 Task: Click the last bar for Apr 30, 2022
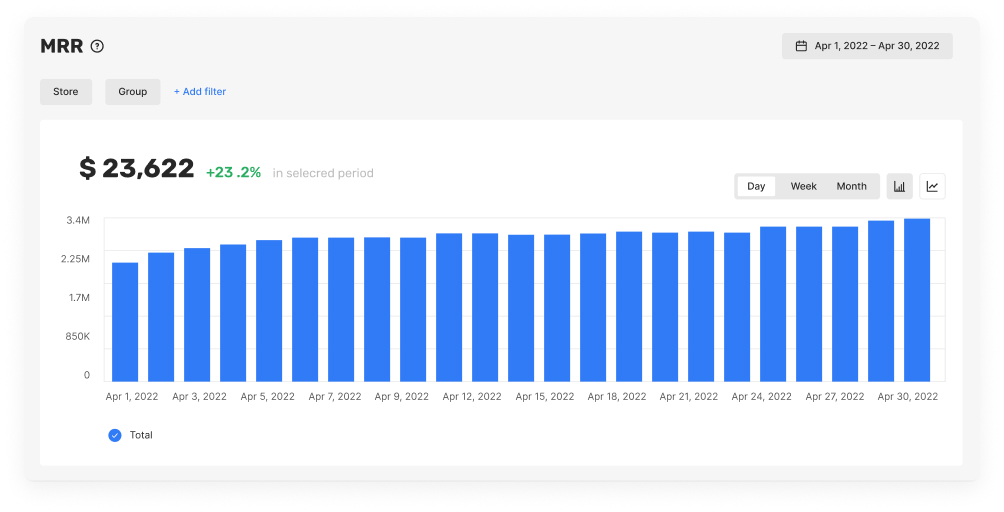(917, 300)
